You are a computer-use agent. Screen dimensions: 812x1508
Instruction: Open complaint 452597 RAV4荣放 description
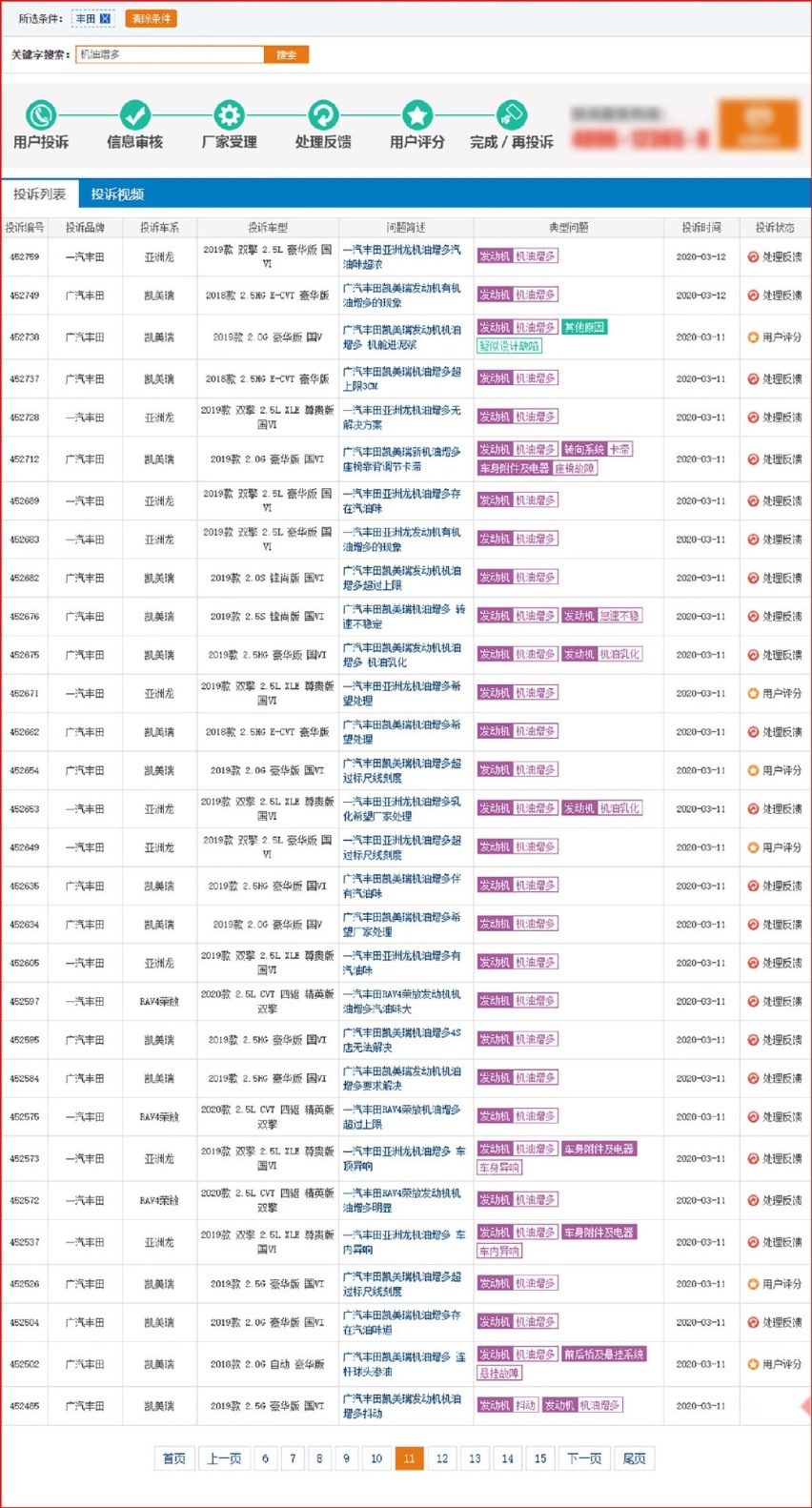pos(401,1001)
